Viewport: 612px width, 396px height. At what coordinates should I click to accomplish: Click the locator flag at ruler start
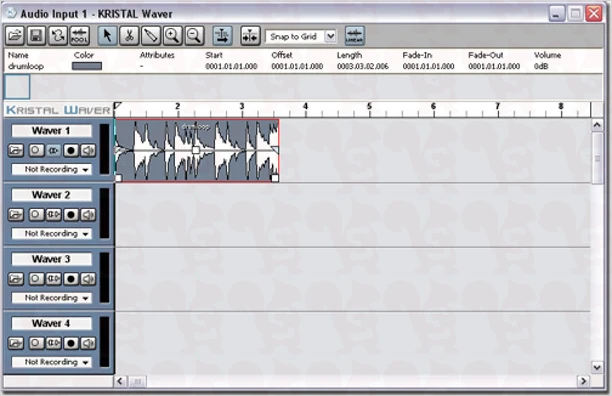pyautogui.click(x=117, y=105)
